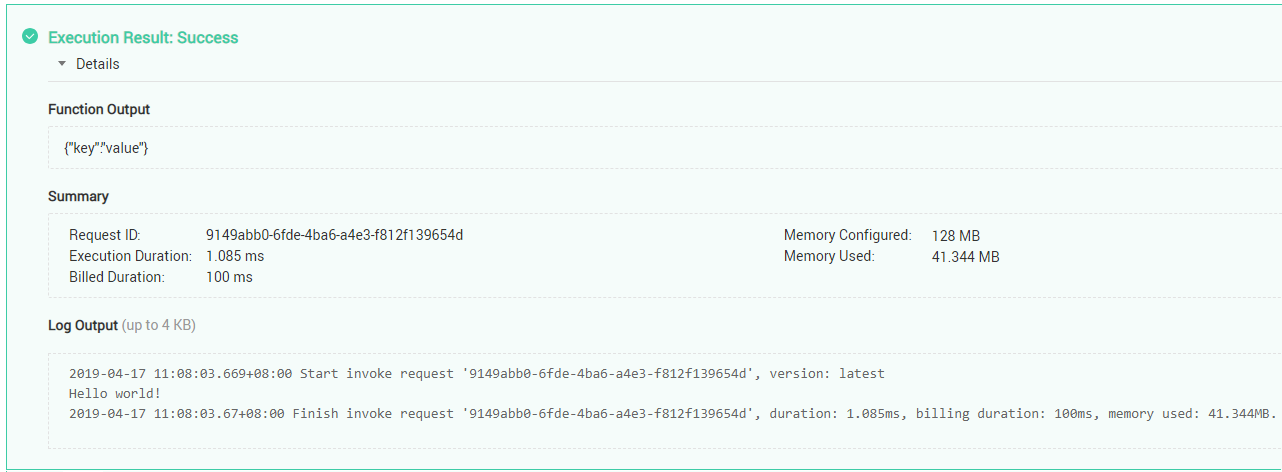Click the Summary section heading
The width and height of the screenshot is (1282, 472).
(78, 196)
